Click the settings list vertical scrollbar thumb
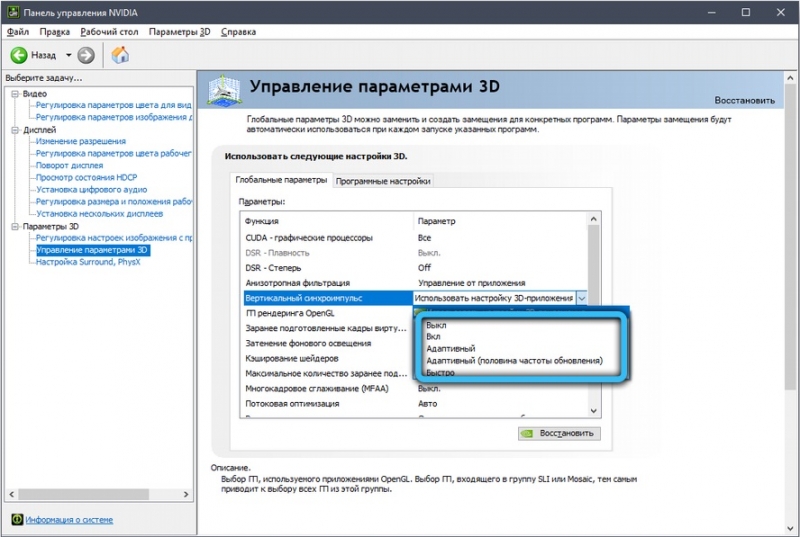This screenshot has height=537, width=800. 593,265
